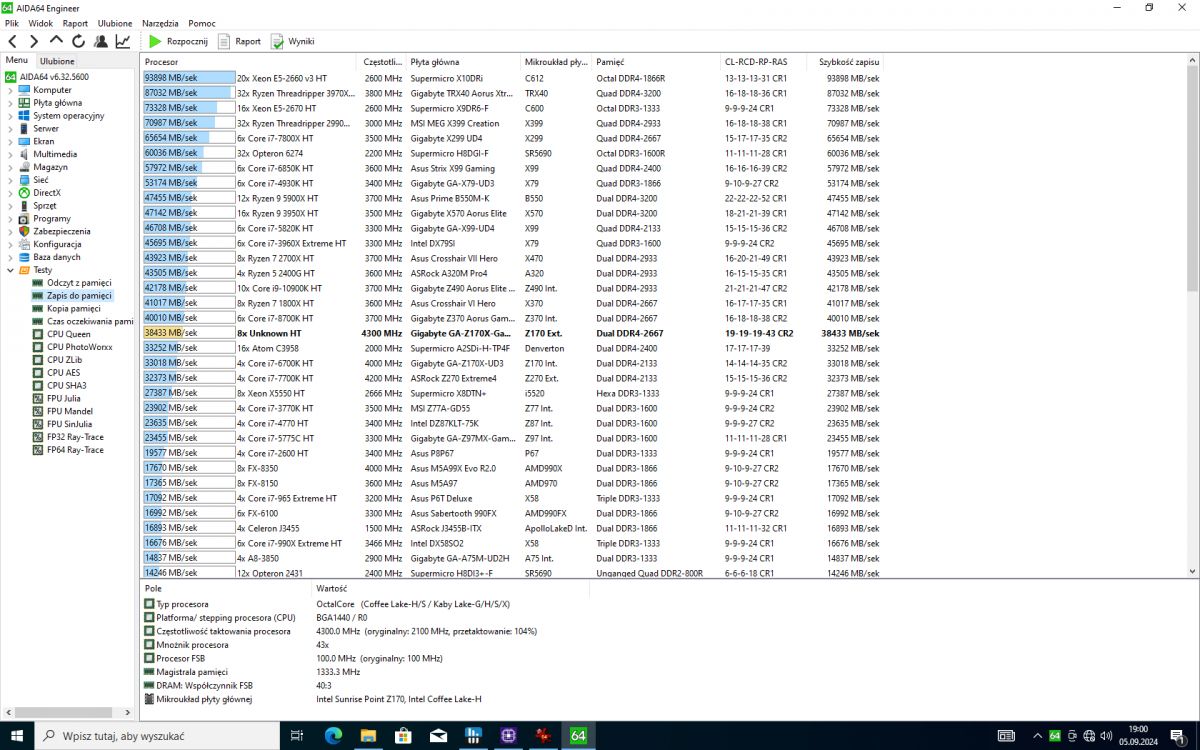1200x750 pixels.
Task: Select the Magazyn storage icon in tree
Action: coord(25,167)
